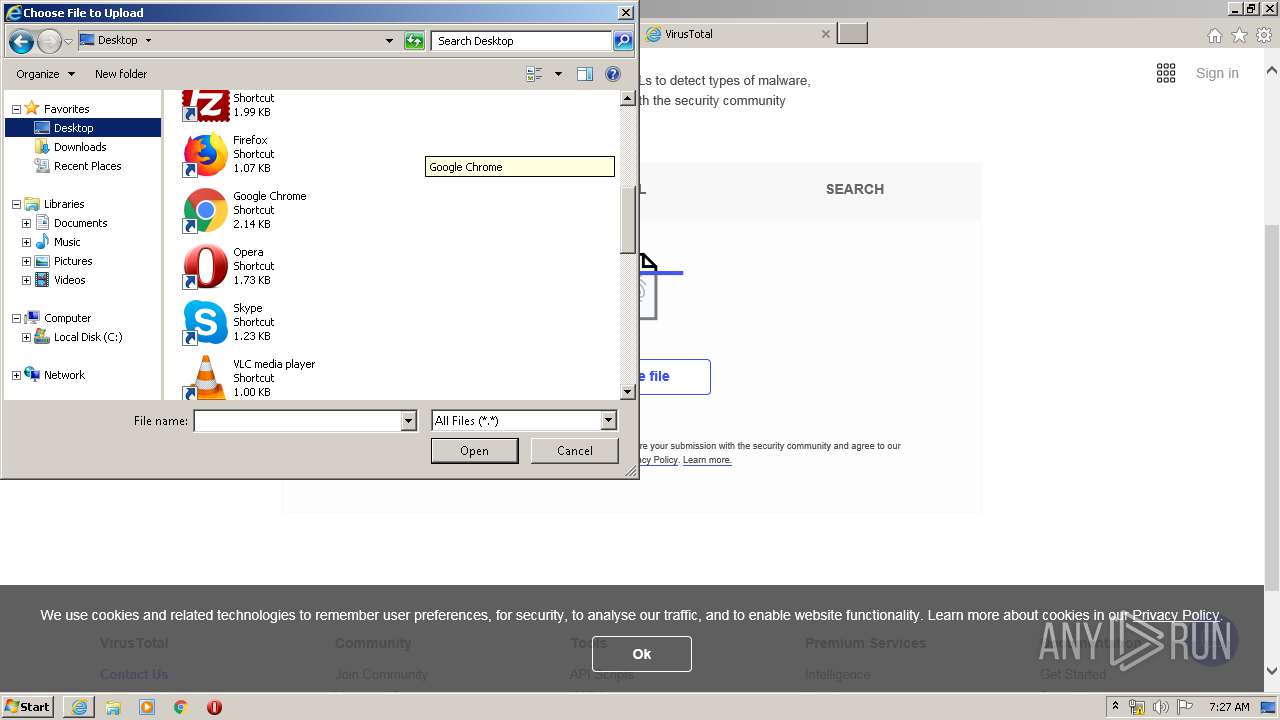Open media player taskbar icon
Viewport: 1280px width, 720px height.
tap(147, 707)
